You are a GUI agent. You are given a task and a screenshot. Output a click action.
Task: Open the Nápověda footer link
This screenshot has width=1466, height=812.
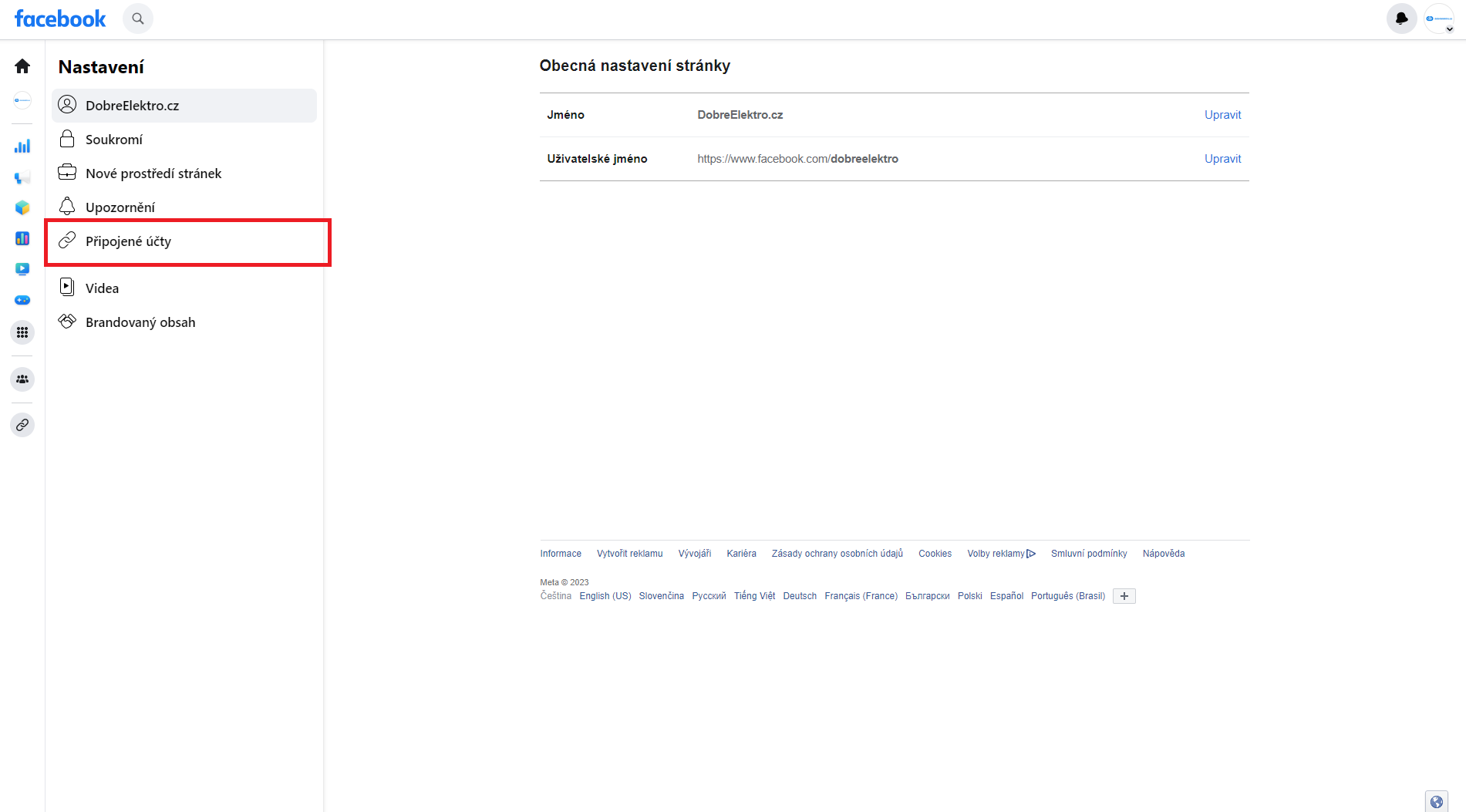point(1163,554)
